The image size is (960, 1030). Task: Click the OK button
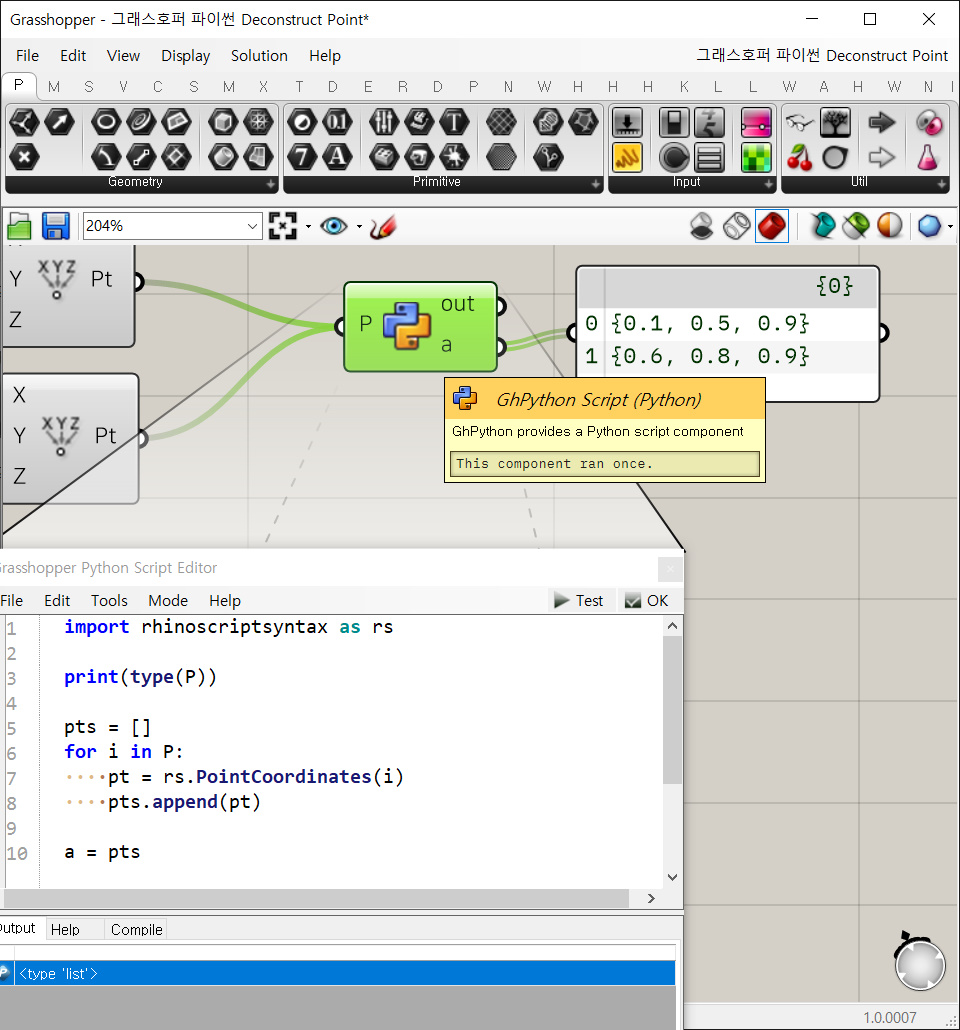[x=647, y=600]
